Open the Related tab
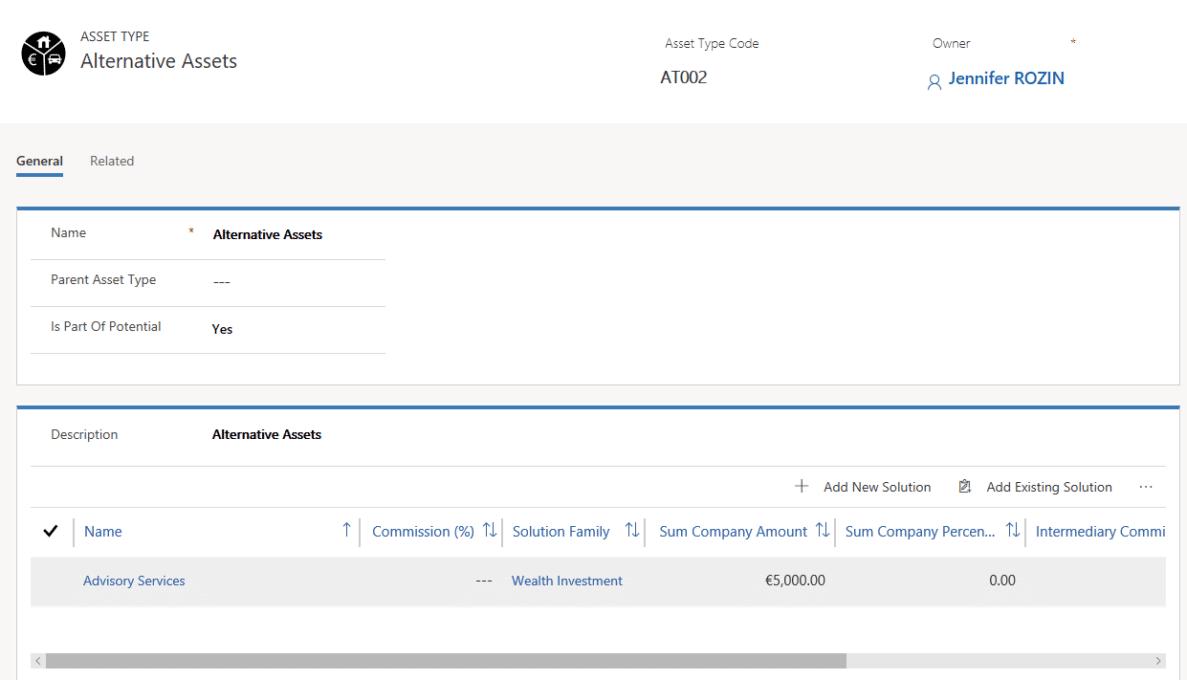The height and width of the screenshot is (680, 1187). 112,161
